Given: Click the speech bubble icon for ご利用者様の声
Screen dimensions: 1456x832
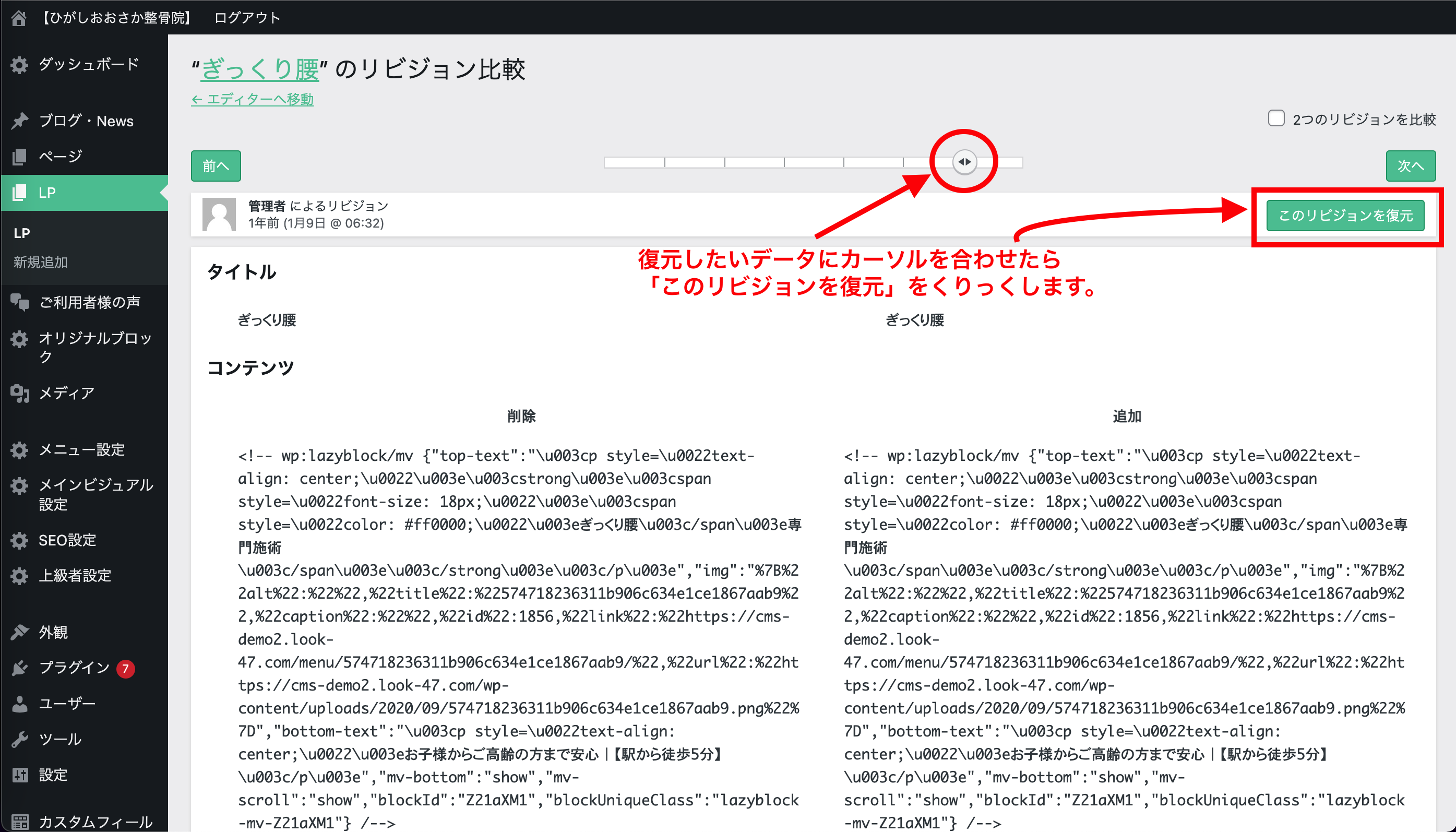Looking at the screenshot, I should [19, 302].
